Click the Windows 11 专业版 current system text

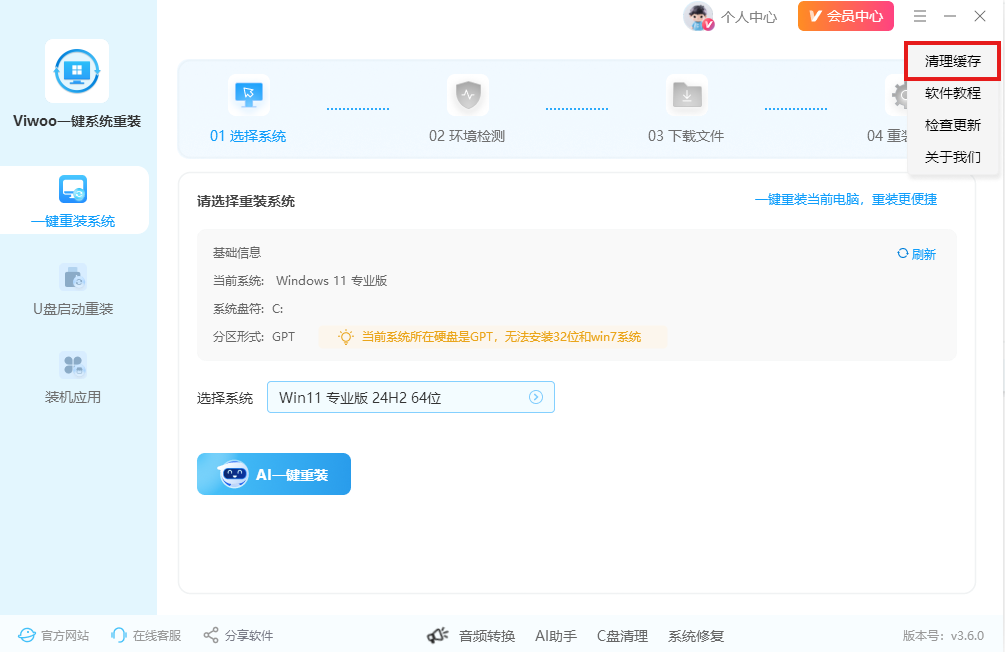pos(331,281)
